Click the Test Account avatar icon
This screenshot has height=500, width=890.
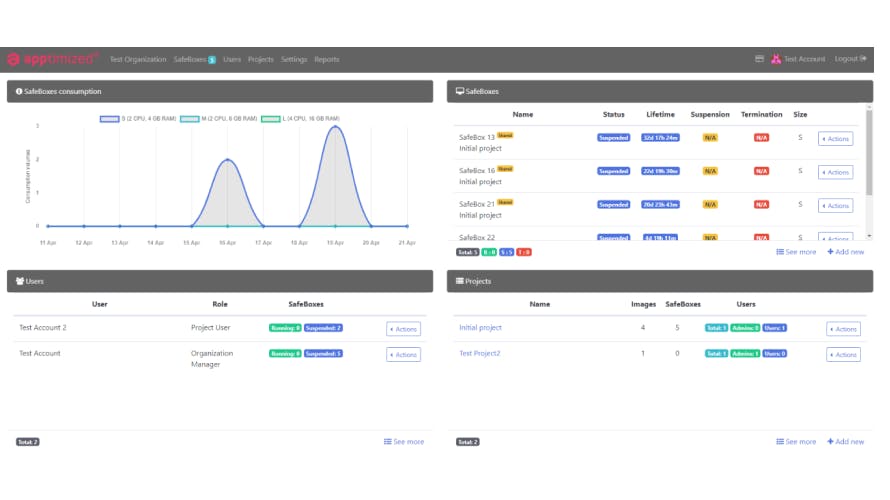tap(776, 59)
